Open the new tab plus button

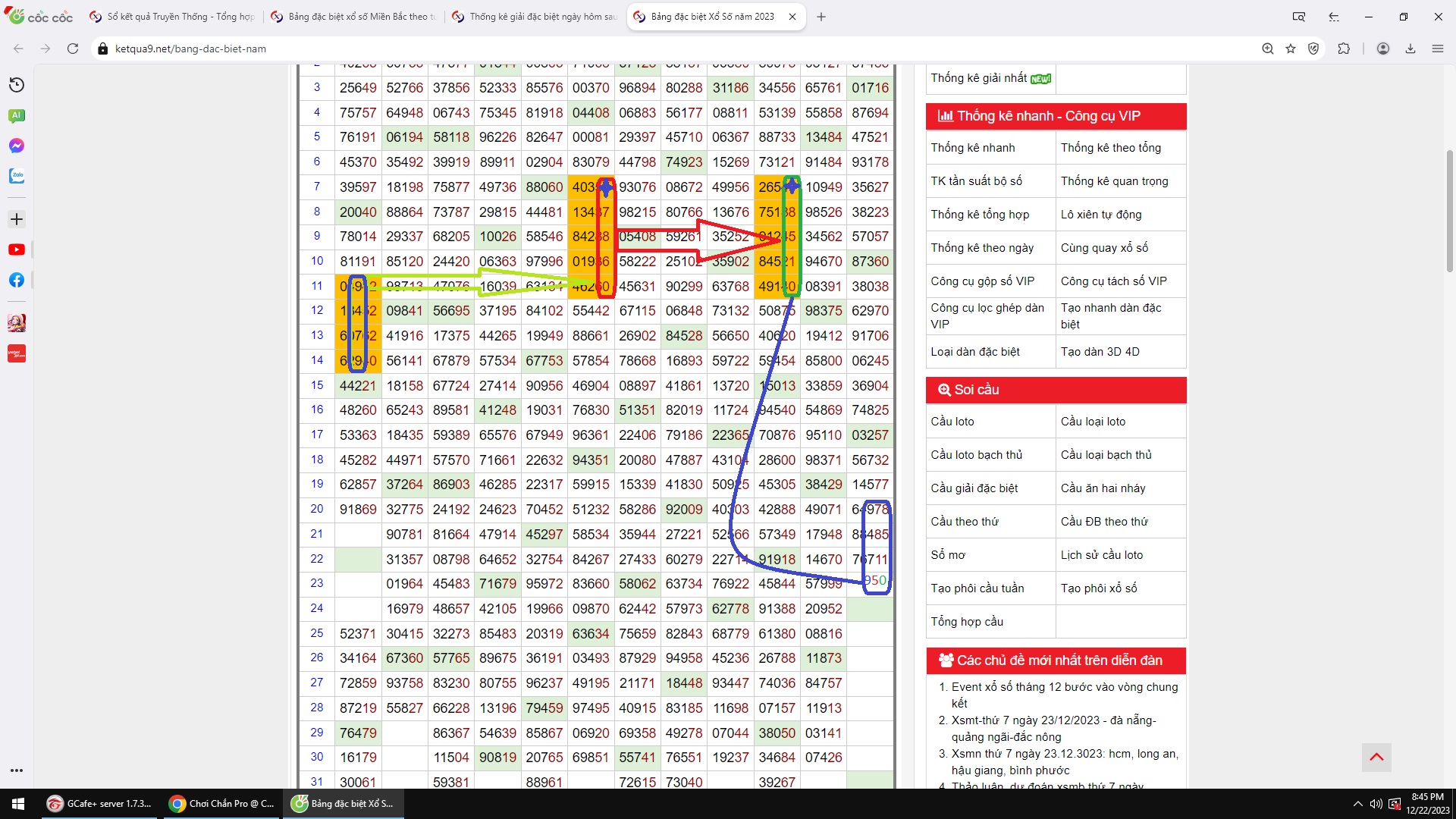[821, 17]
